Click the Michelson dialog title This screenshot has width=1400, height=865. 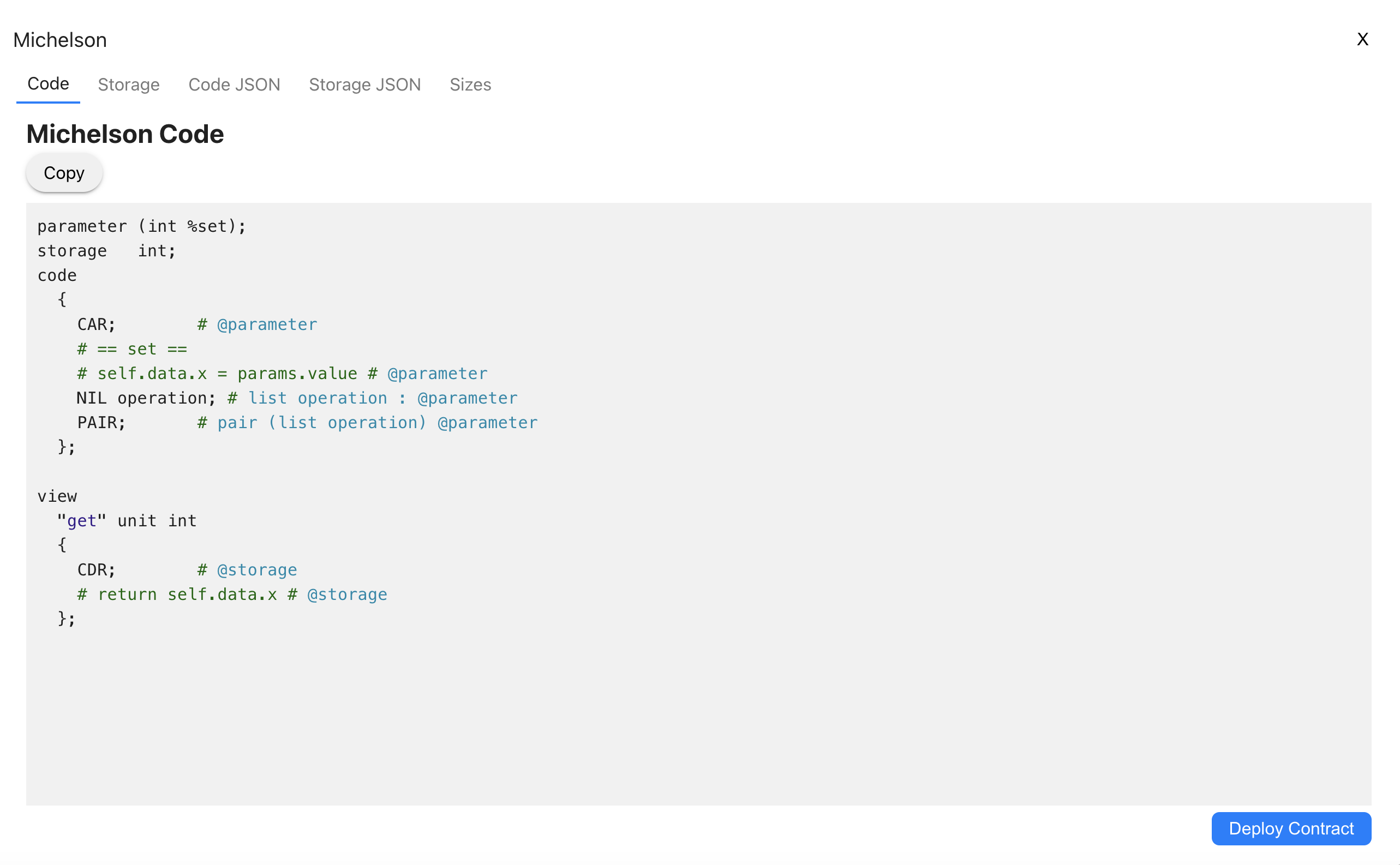coord(59,39)
